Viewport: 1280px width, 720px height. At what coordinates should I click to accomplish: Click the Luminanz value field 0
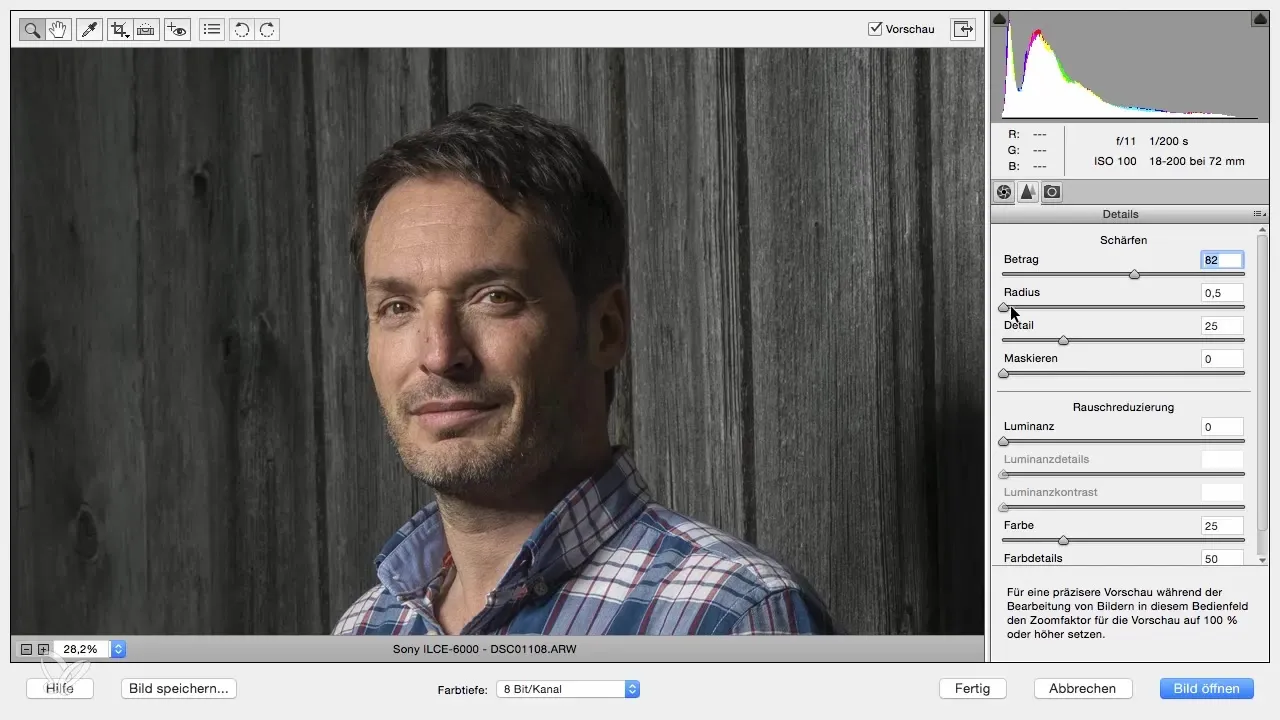click(1222, 427)
